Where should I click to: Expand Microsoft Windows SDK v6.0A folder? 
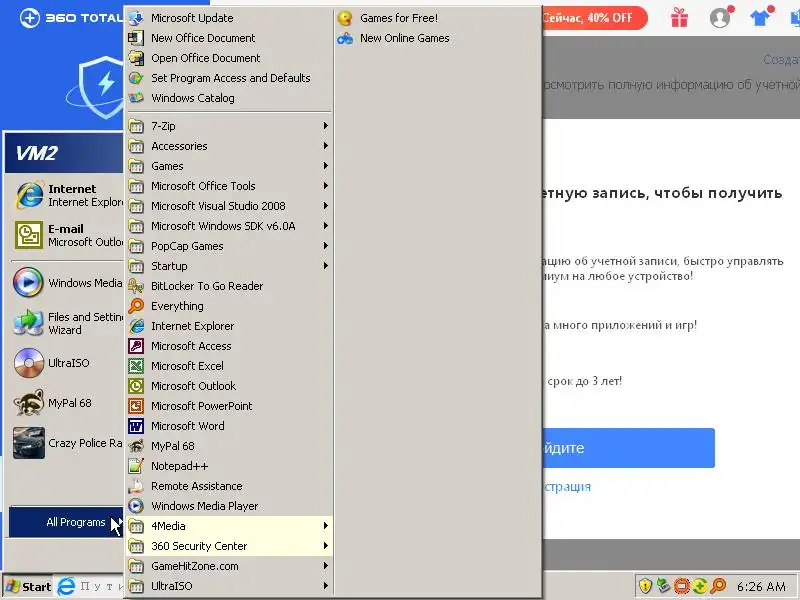pos(230,226)
